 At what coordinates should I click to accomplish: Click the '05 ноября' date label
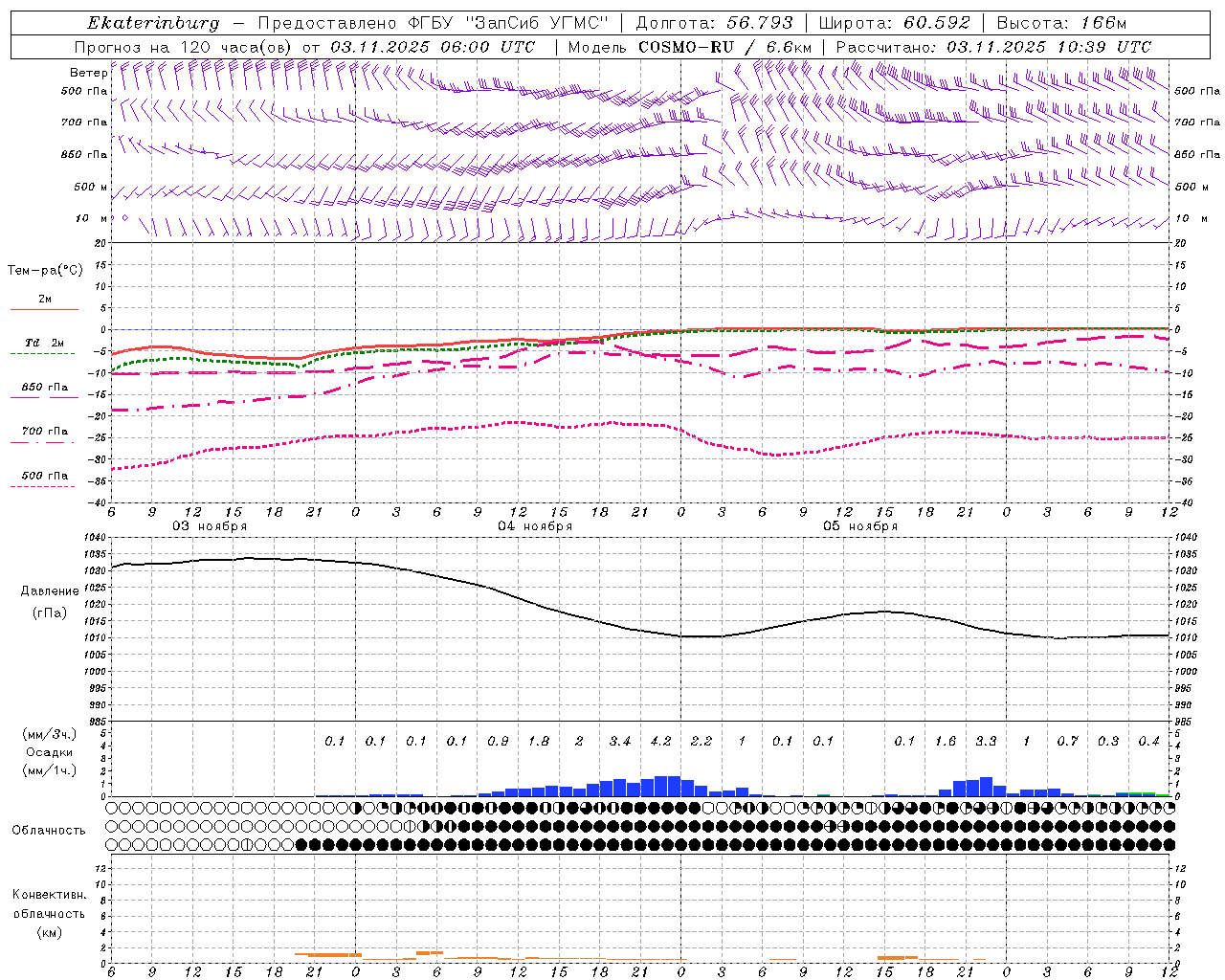[x=860, y=526]
